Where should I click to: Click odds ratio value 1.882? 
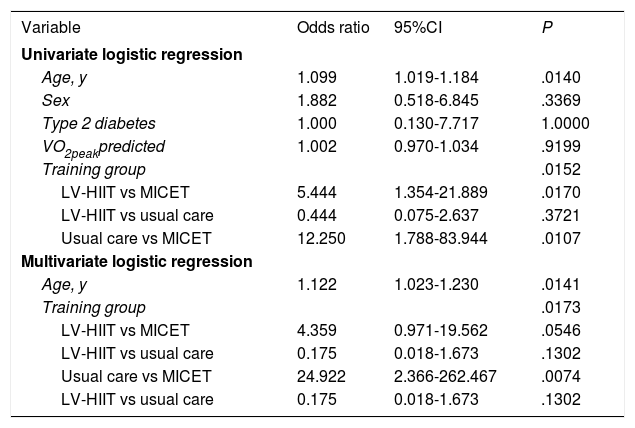pyautogui.click(x=316, y=100)
